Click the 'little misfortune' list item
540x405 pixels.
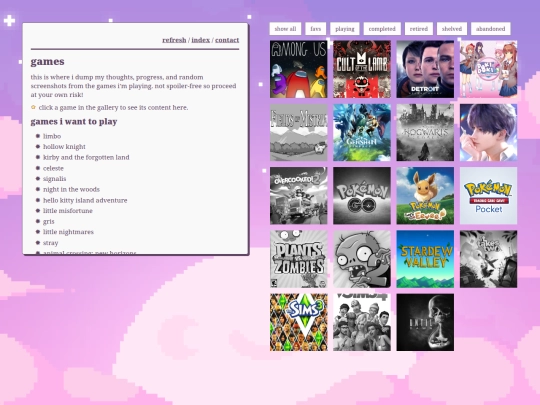point(68,211)
